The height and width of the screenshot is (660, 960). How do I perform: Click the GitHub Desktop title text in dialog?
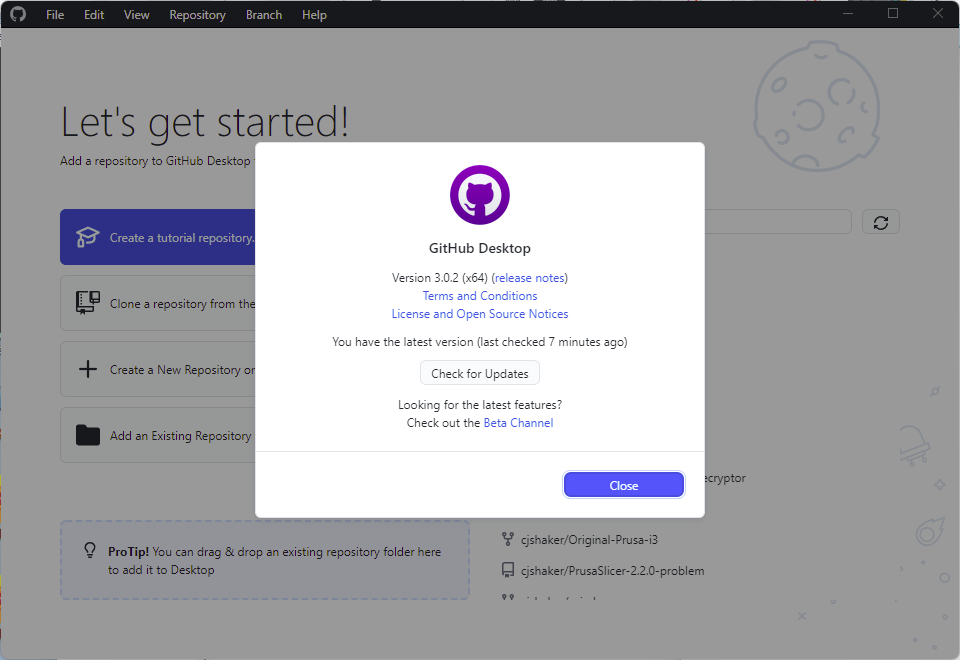pos(479,248)
